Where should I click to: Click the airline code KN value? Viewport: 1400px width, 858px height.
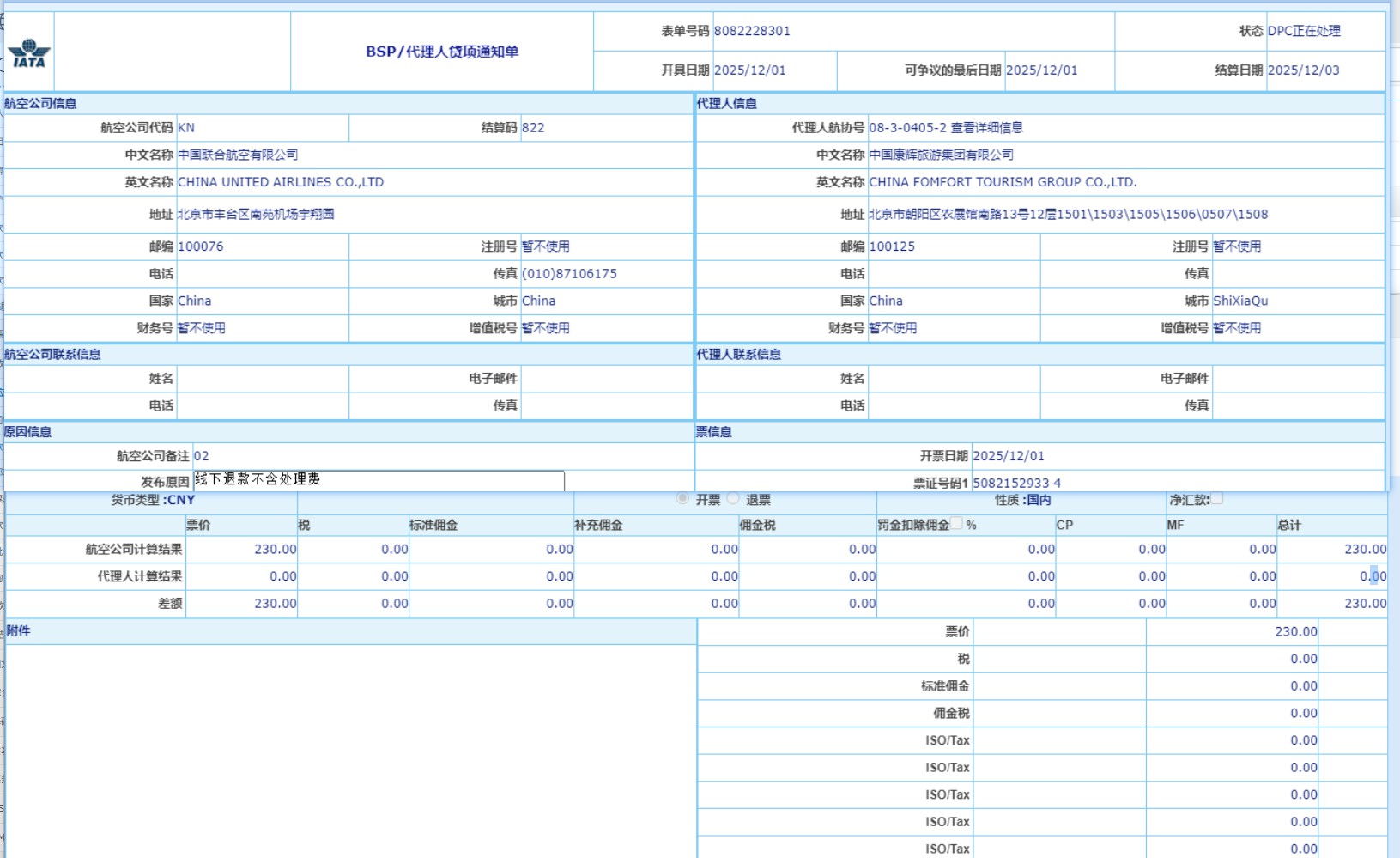click(186, 128)
